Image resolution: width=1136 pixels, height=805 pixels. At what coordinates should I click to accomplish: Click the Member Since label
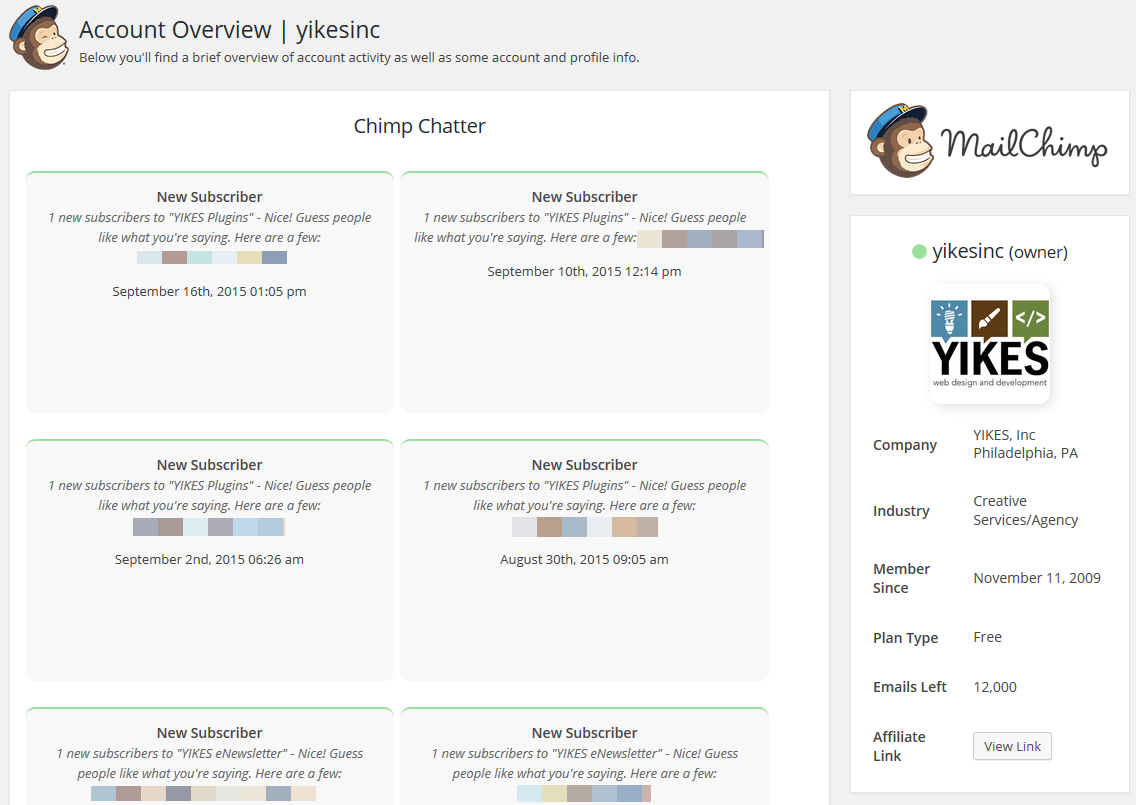pyautogui.click(x=901, y=578)
